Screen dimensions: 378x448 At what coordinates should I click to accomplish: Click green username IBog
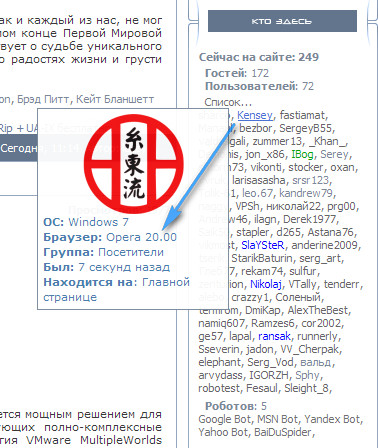click(302, 154)
